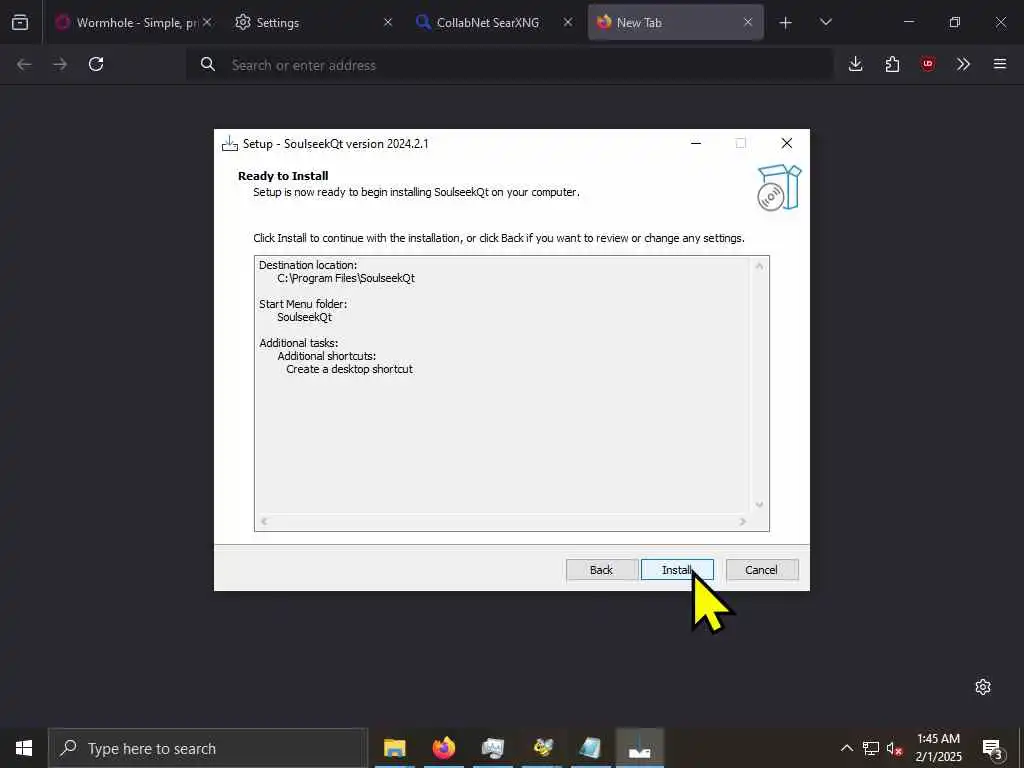Open the muted volume tray icon
The width and height of the screenshot is (1024, 768).
(895, 748)
